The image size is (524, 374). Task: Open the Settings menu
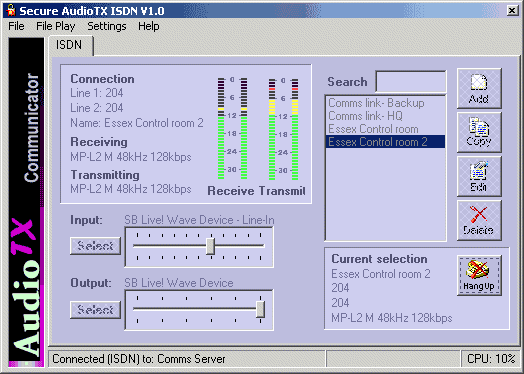tap(107, 26)
